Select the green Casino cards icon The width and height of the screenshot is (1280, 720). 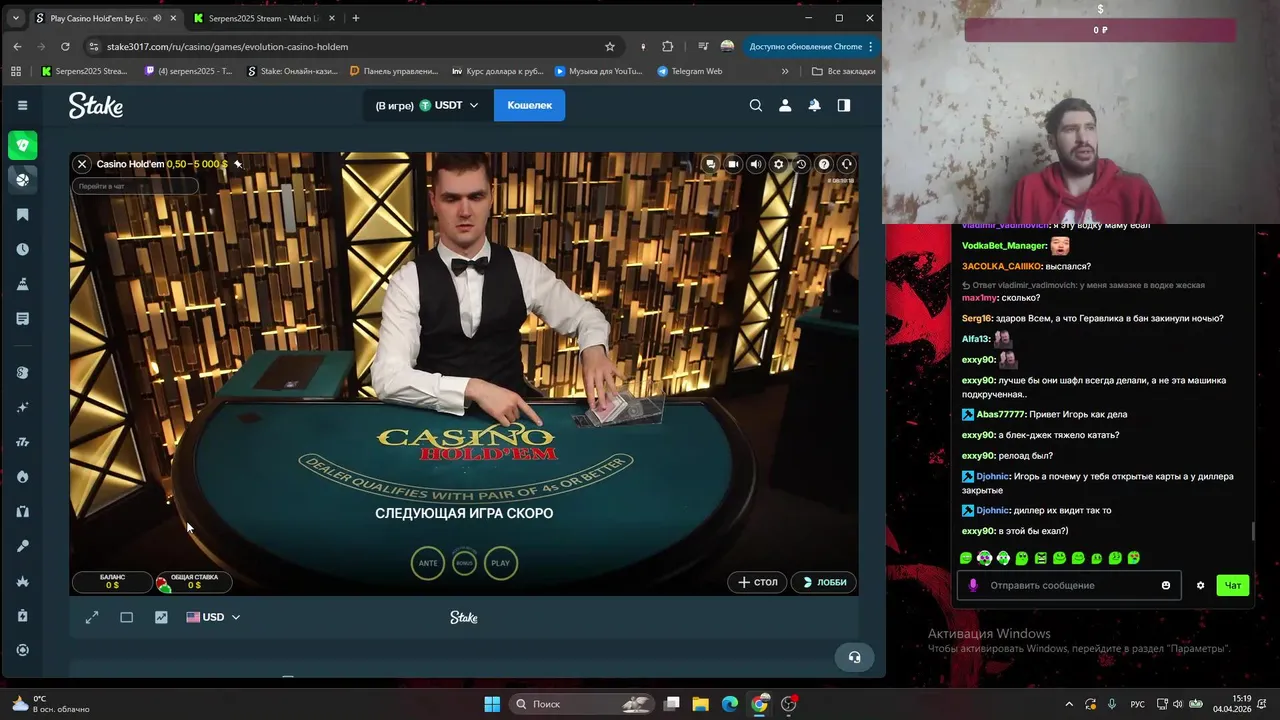22,145
